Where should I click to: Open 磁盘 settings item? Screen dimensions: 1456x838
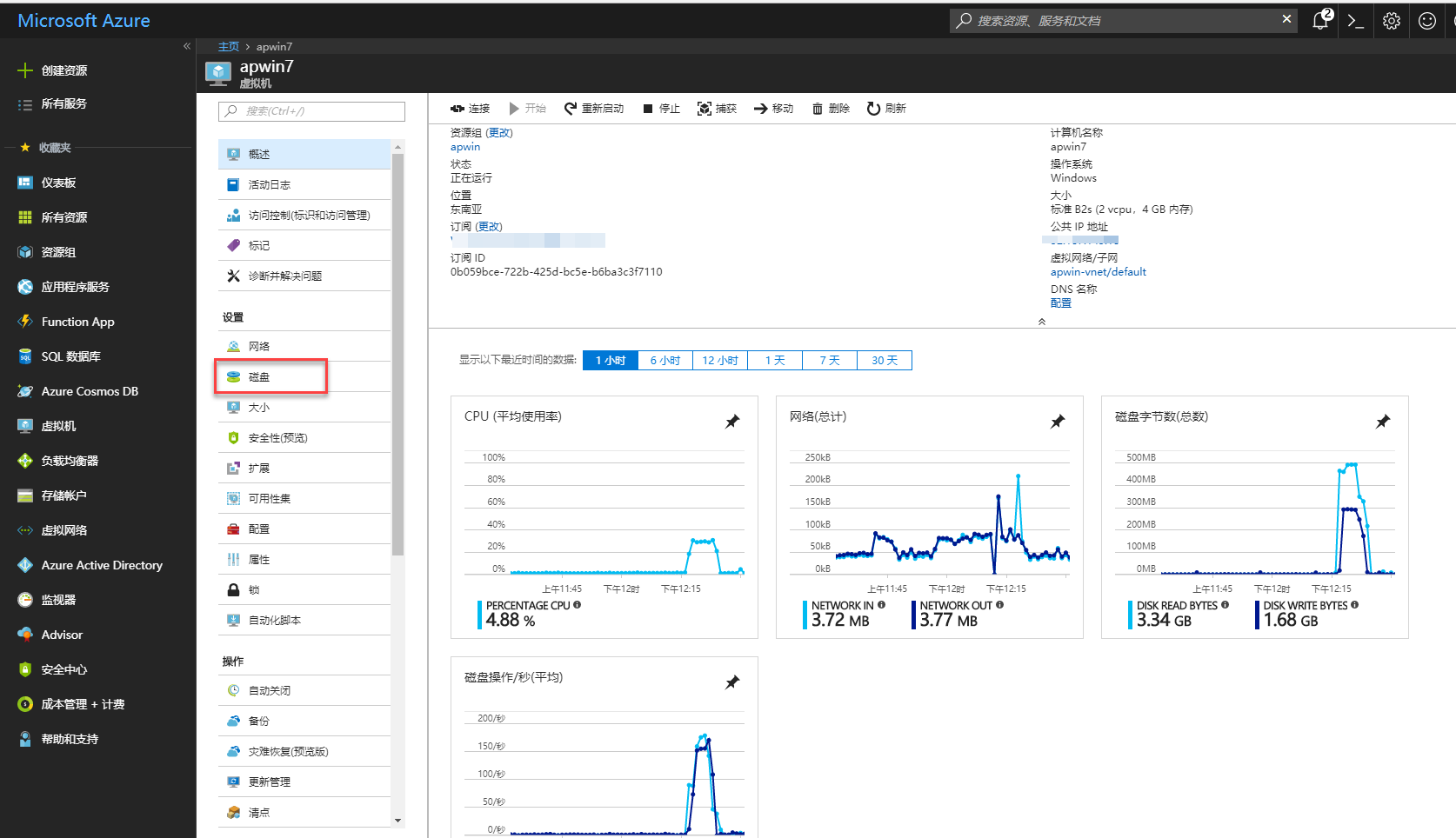pos(304,376)
